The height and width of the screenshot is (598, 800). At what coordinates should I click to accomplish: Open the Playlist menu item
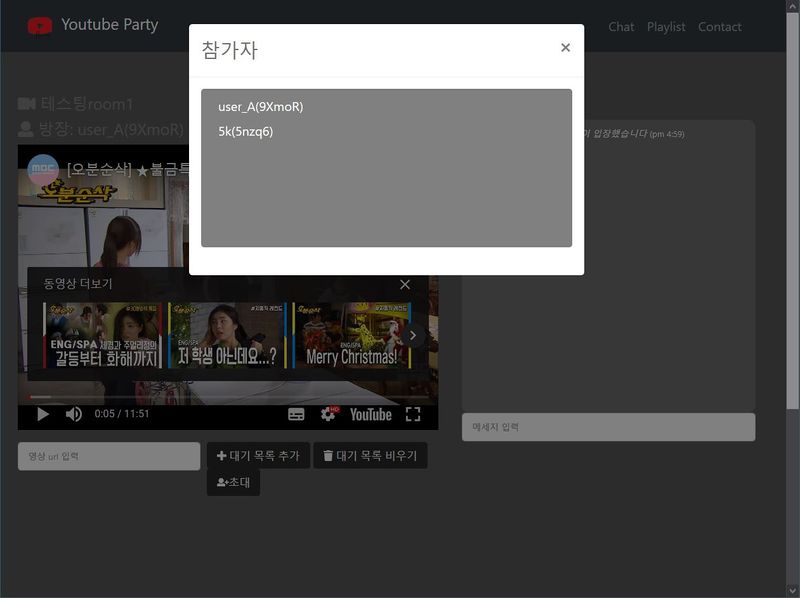666,27
